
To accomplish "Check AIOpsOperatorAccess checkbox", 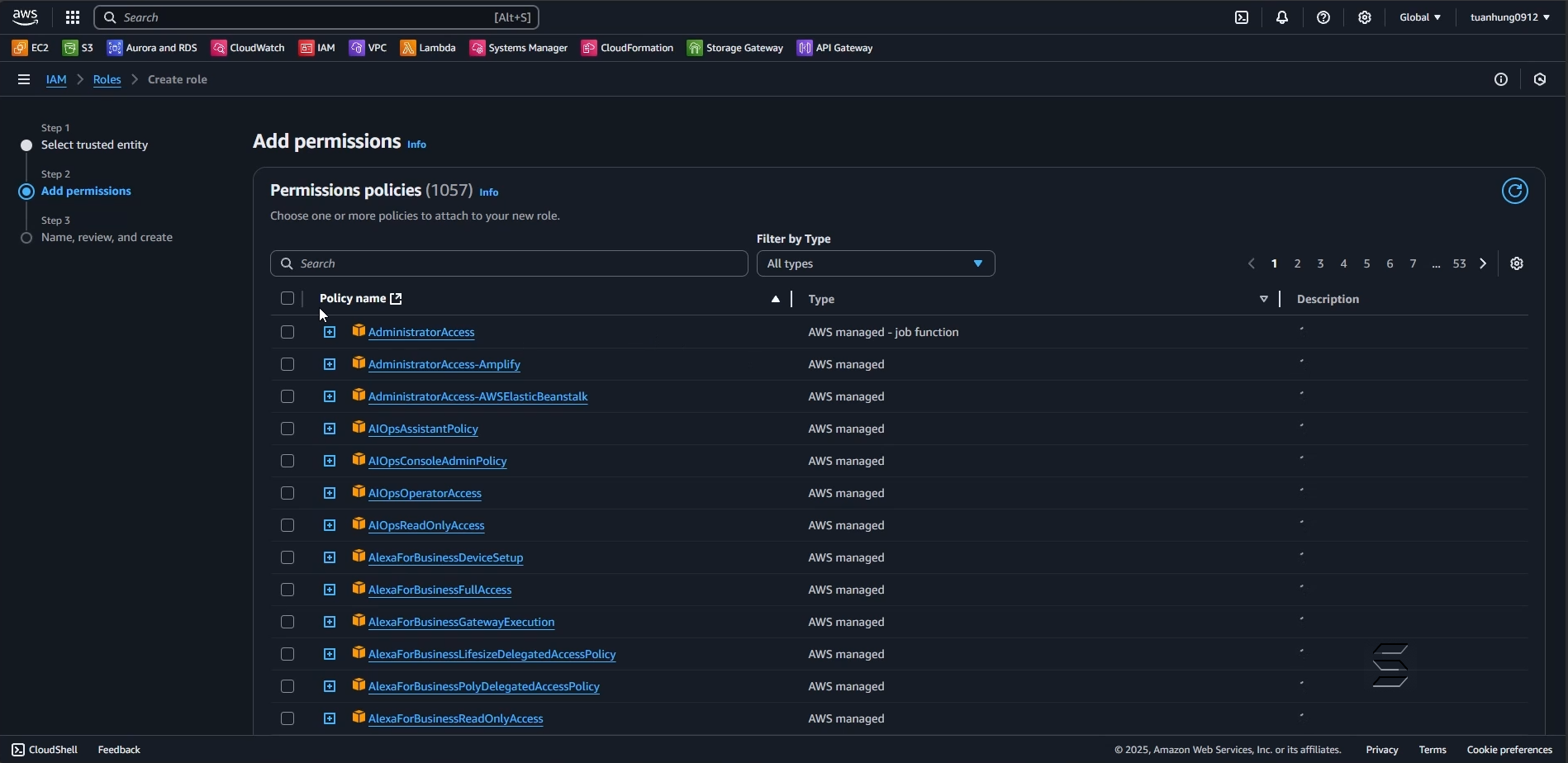I will tap(287, 493).
